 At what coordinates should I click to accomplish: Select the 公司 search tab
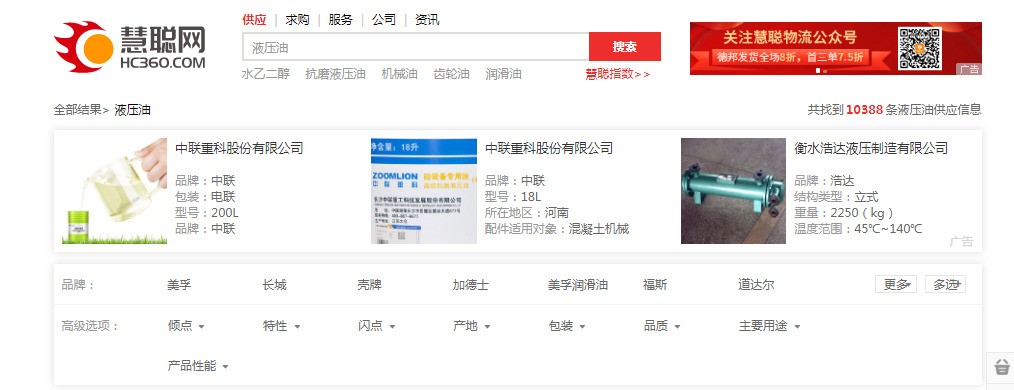(383, 20)
